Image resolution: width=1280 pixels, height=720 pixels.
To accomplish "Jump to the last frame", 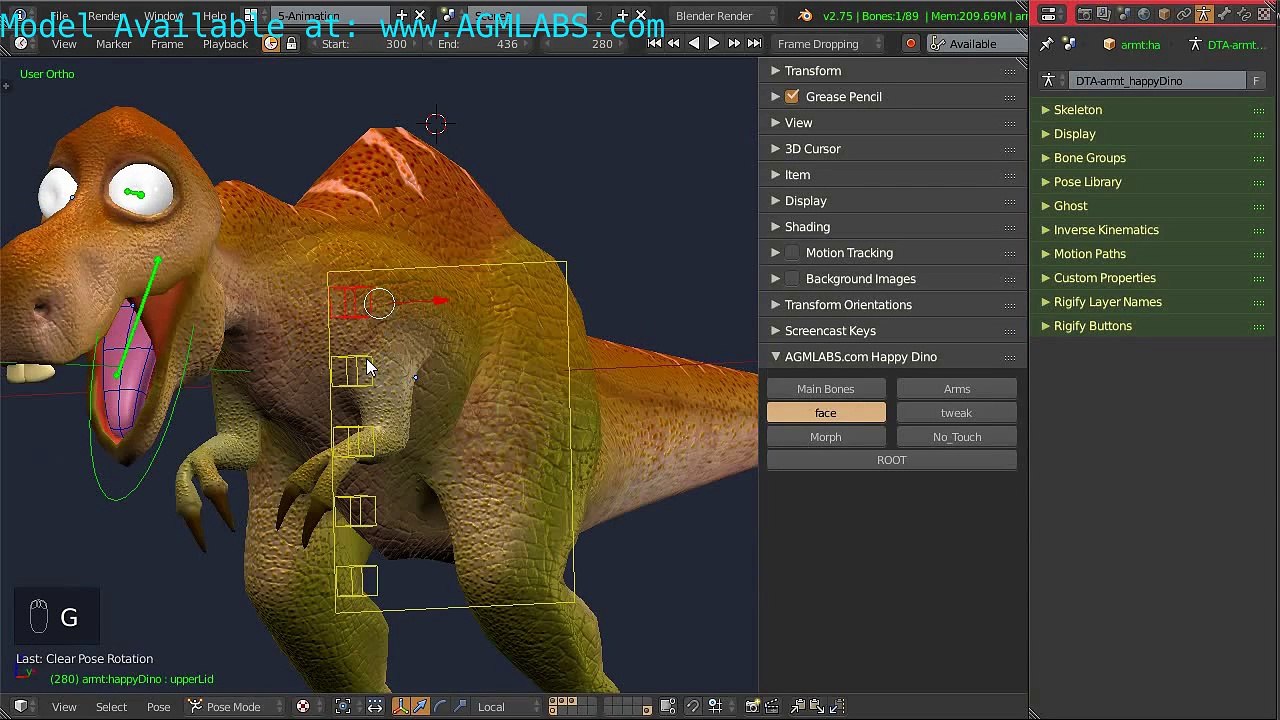I will coord(754,44).
